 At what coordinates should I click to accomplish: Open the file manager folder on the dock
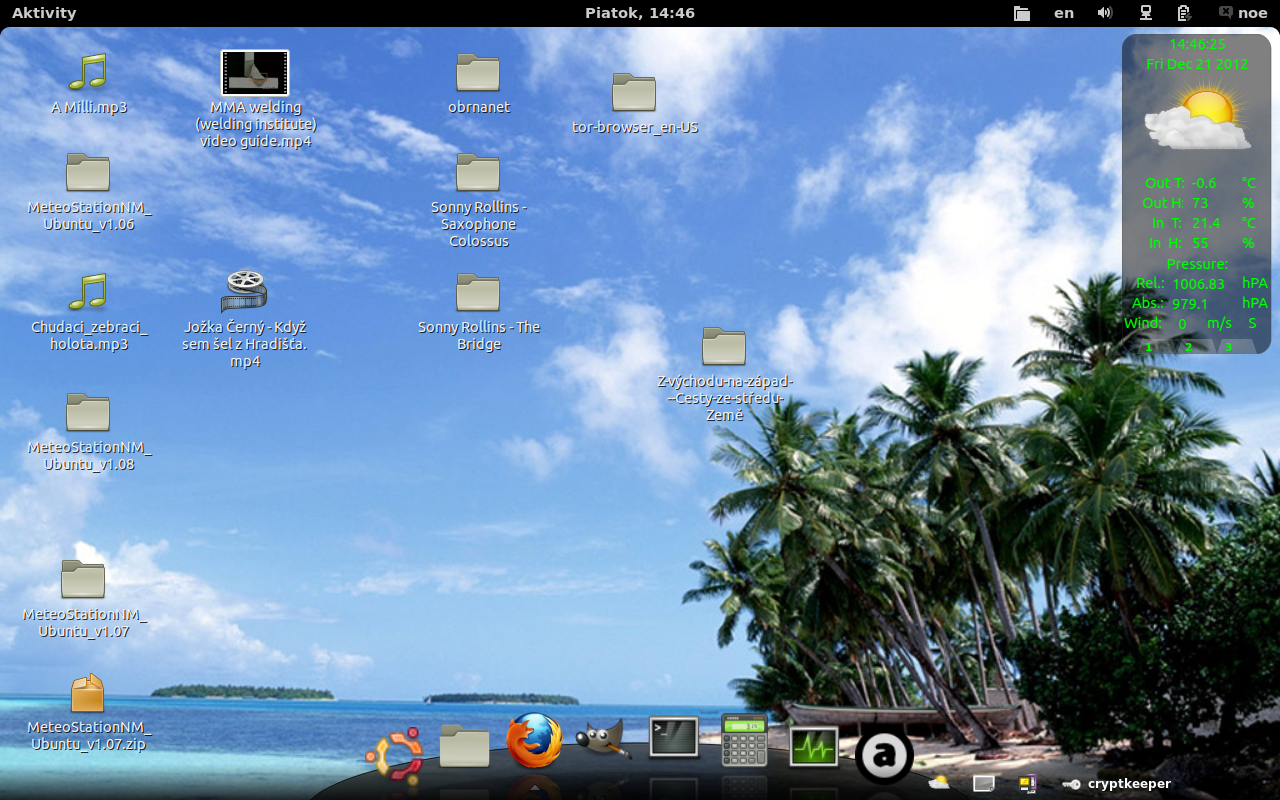[464, 744]
